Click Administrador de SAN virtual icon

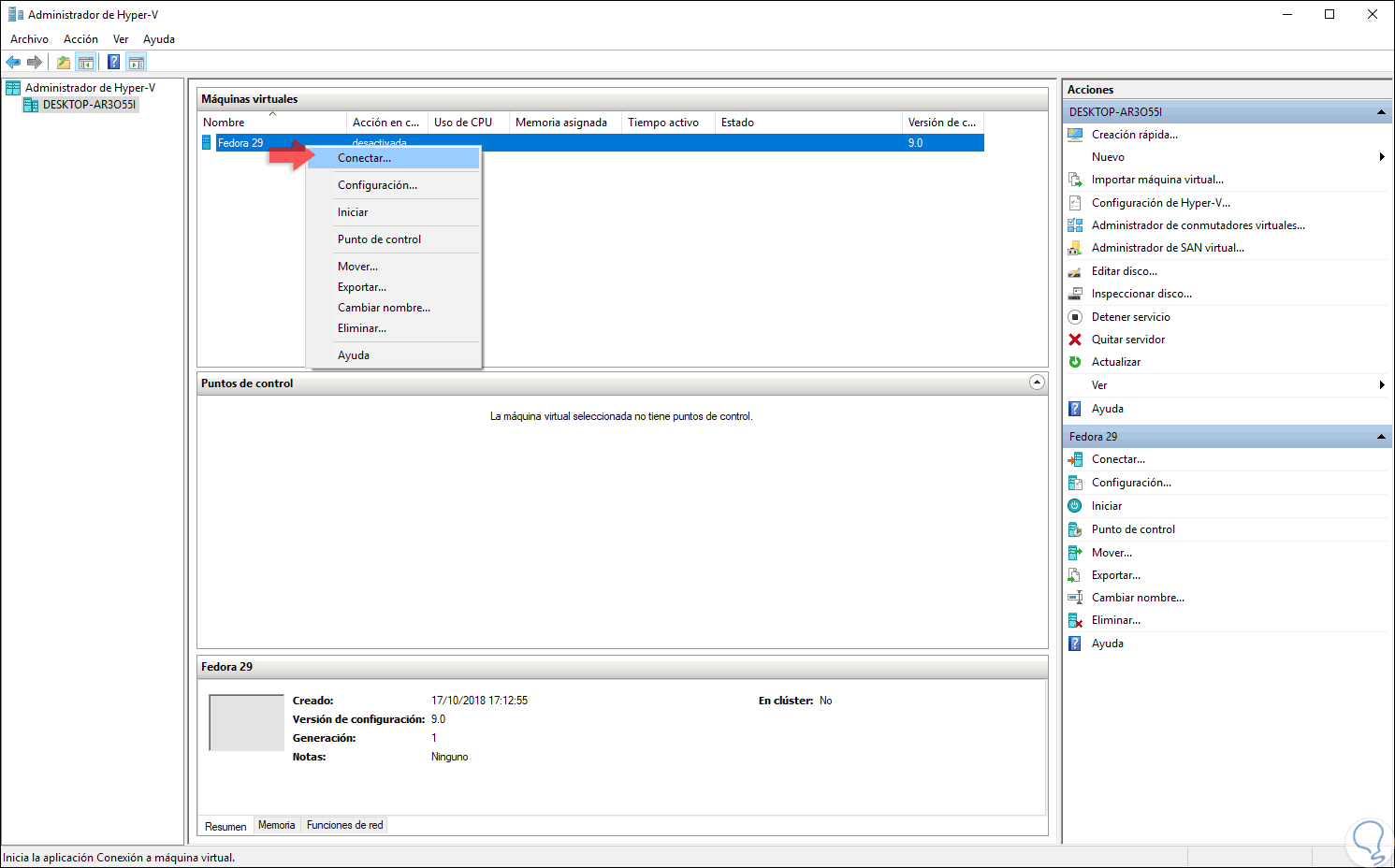1075,248
